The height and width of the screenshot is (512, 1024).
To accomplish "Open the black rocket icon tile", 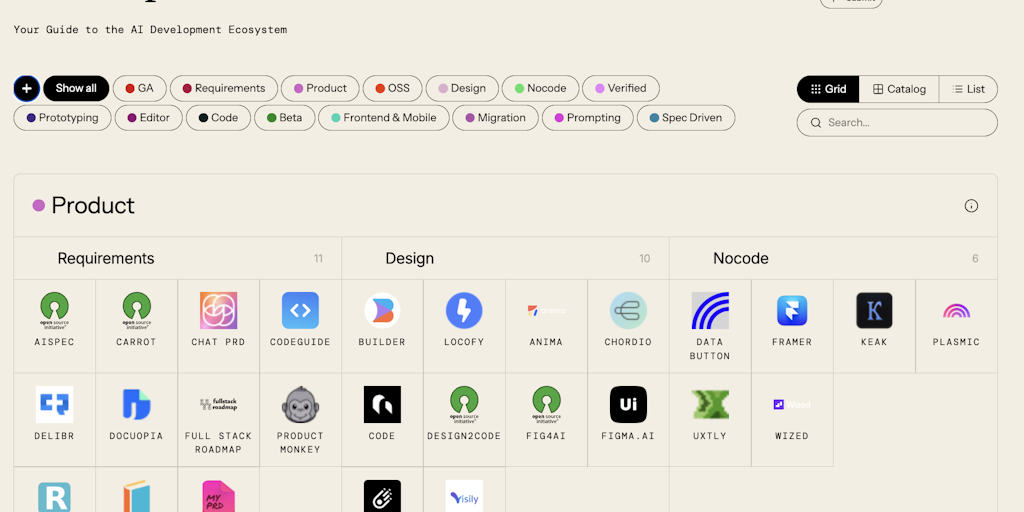I will 382,496.
